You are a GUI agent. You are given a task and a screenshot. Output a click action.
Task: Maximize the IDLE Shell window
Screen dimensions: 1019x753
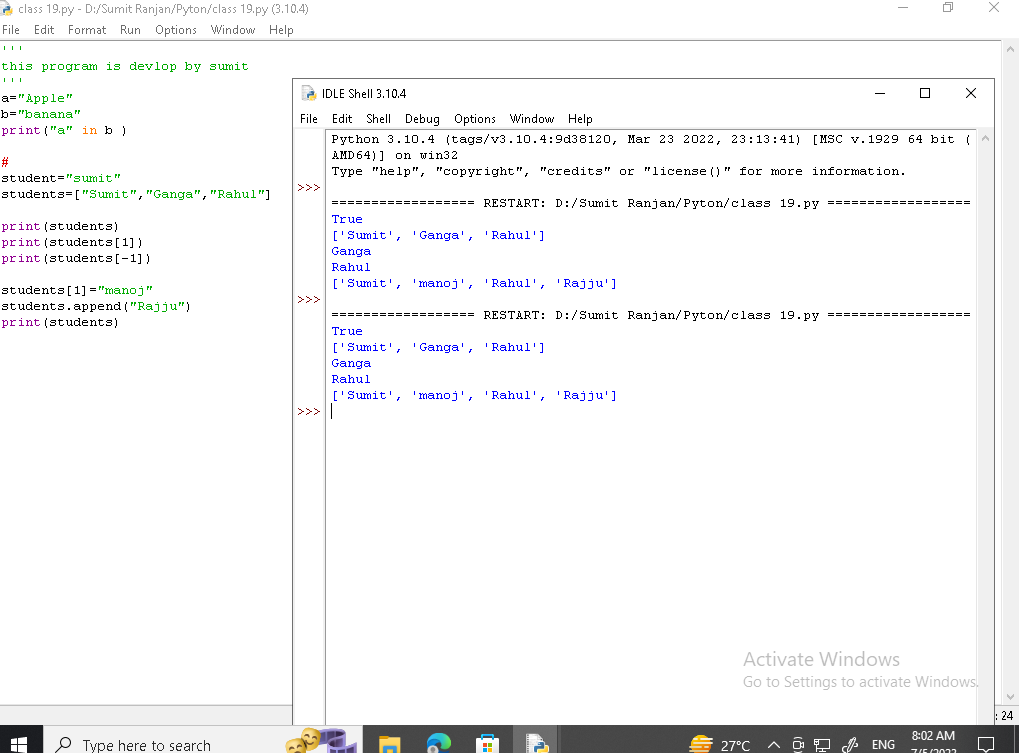pyautogui.click(x=925, y=93)
